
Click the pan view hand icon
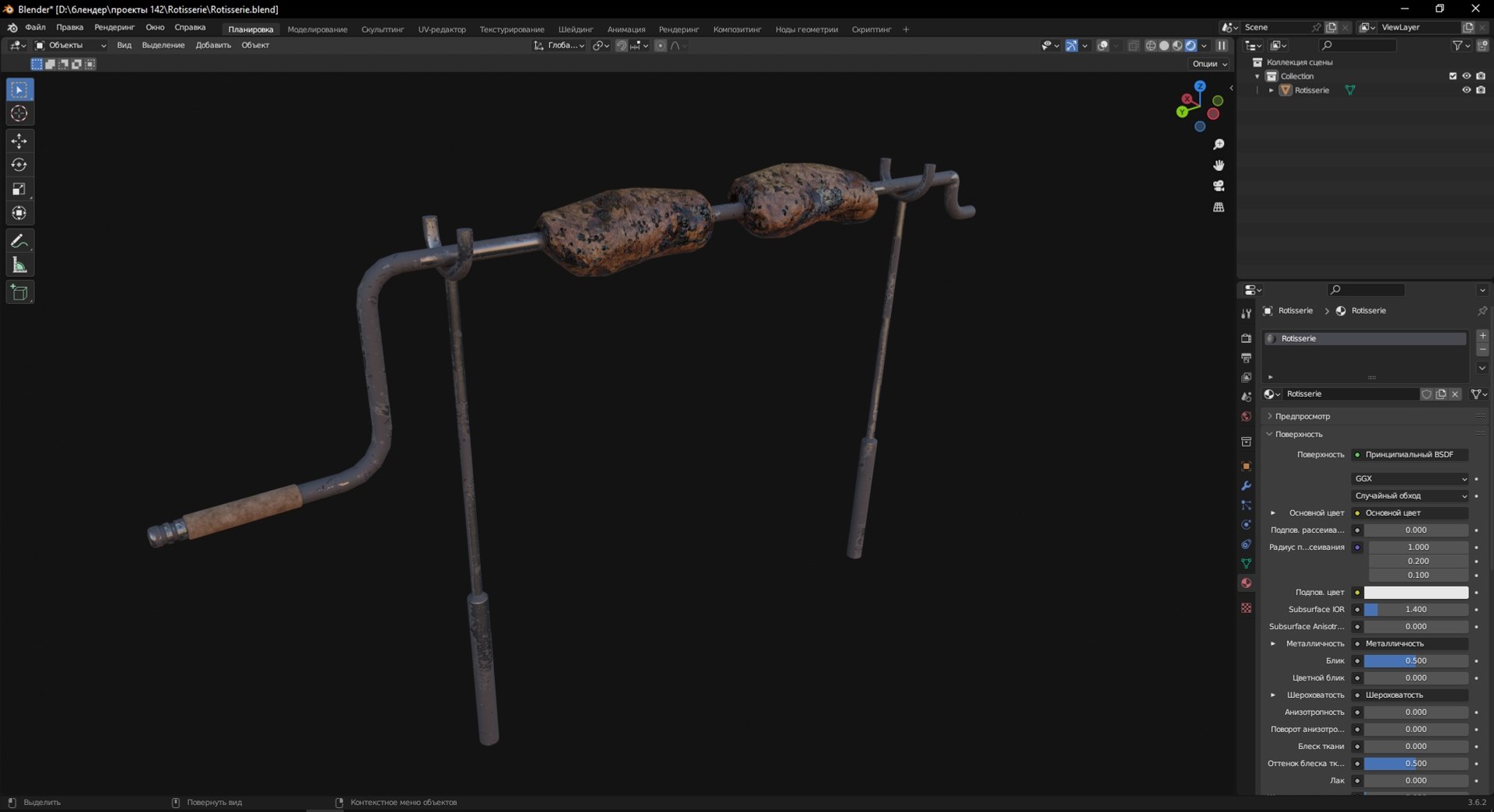pos(1219,166)
